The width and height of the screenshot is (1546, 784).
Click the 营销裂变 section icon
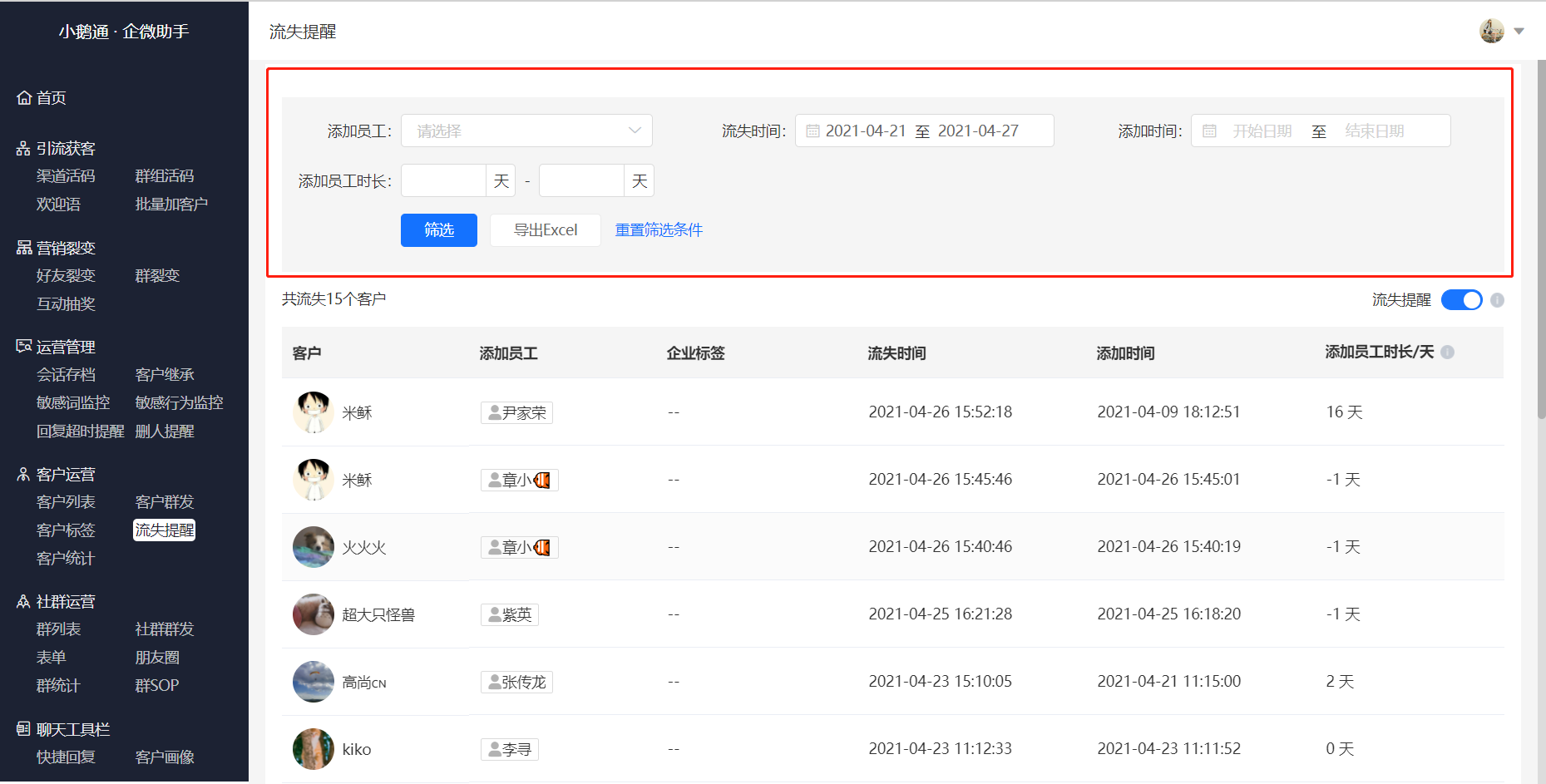coord(24,248)
